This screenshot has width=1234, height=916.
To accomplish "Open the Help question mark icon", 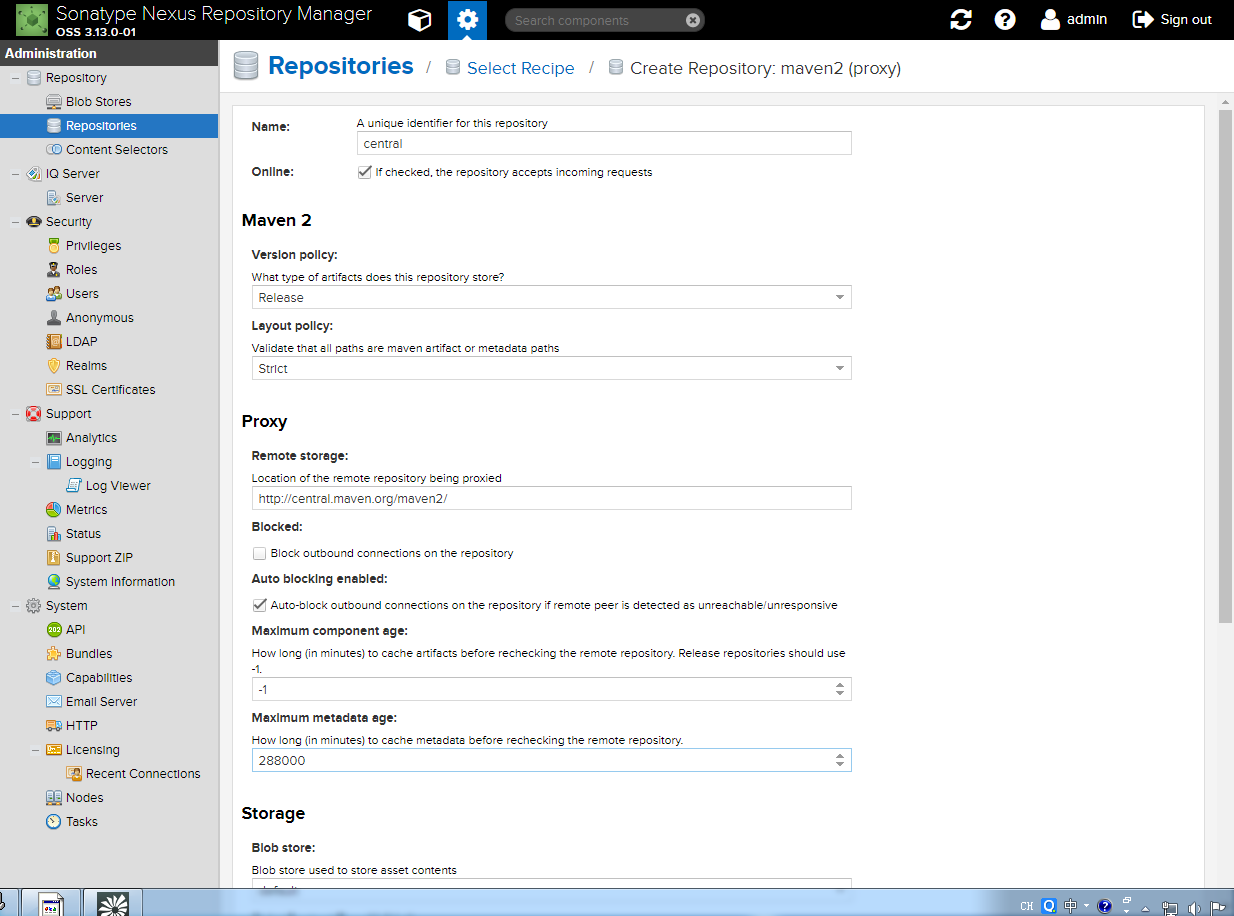I will coord(1005,20).
